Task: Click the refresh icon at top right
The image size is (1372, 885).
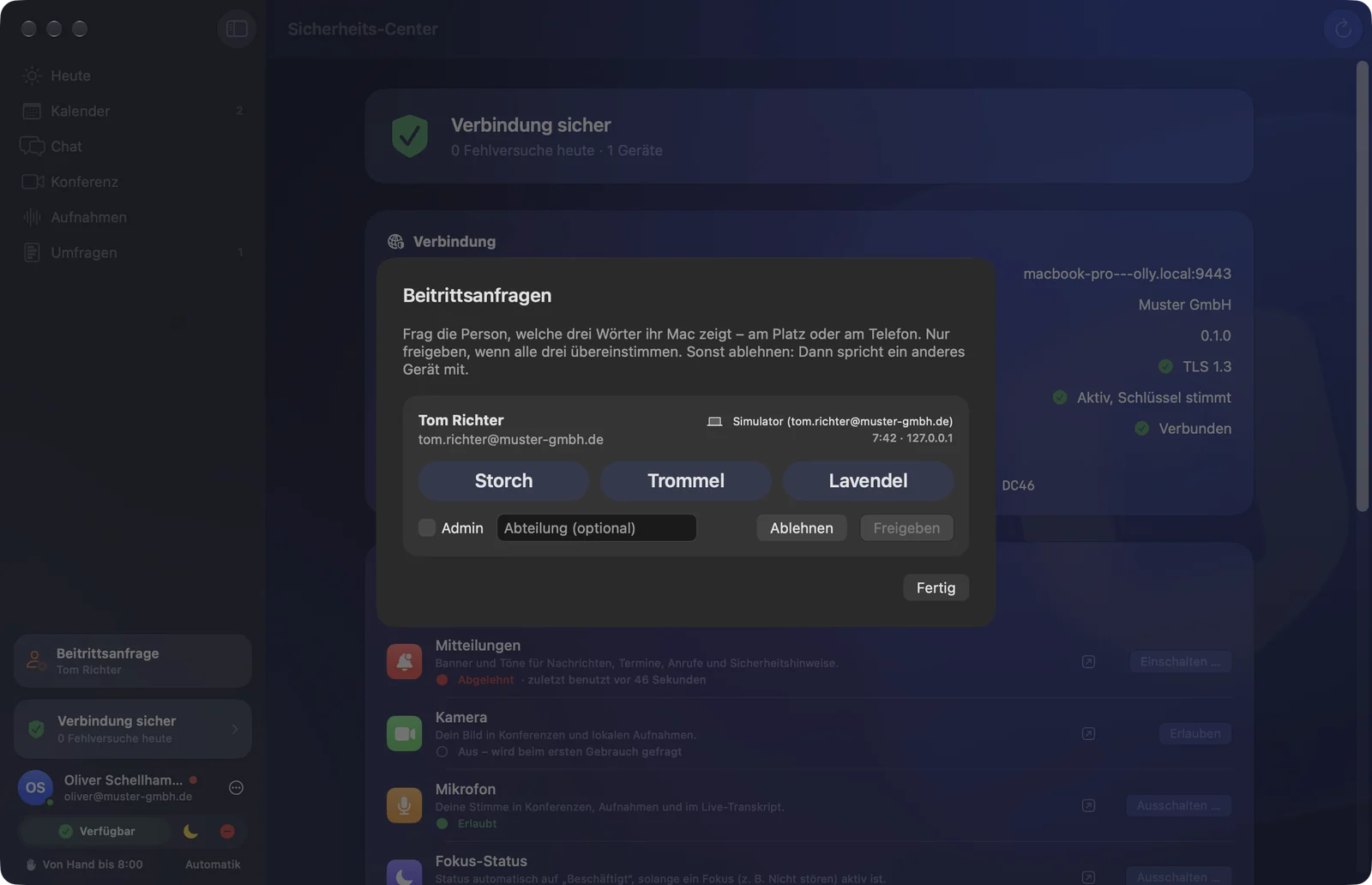Action: click(x=1343, y=29)
